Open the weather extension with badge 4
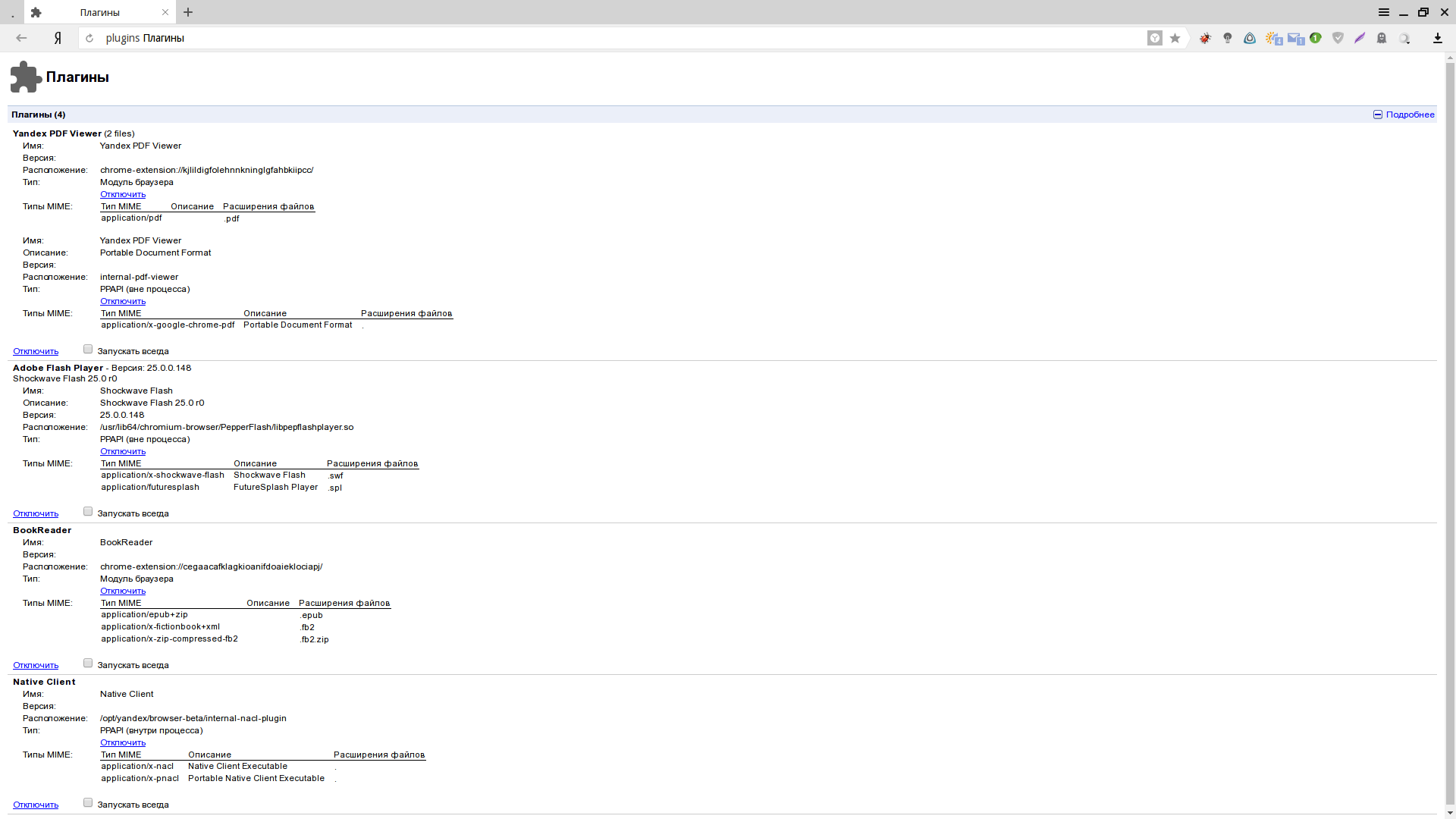This screenshot has height=819, width=1456. coord(1272,38)
